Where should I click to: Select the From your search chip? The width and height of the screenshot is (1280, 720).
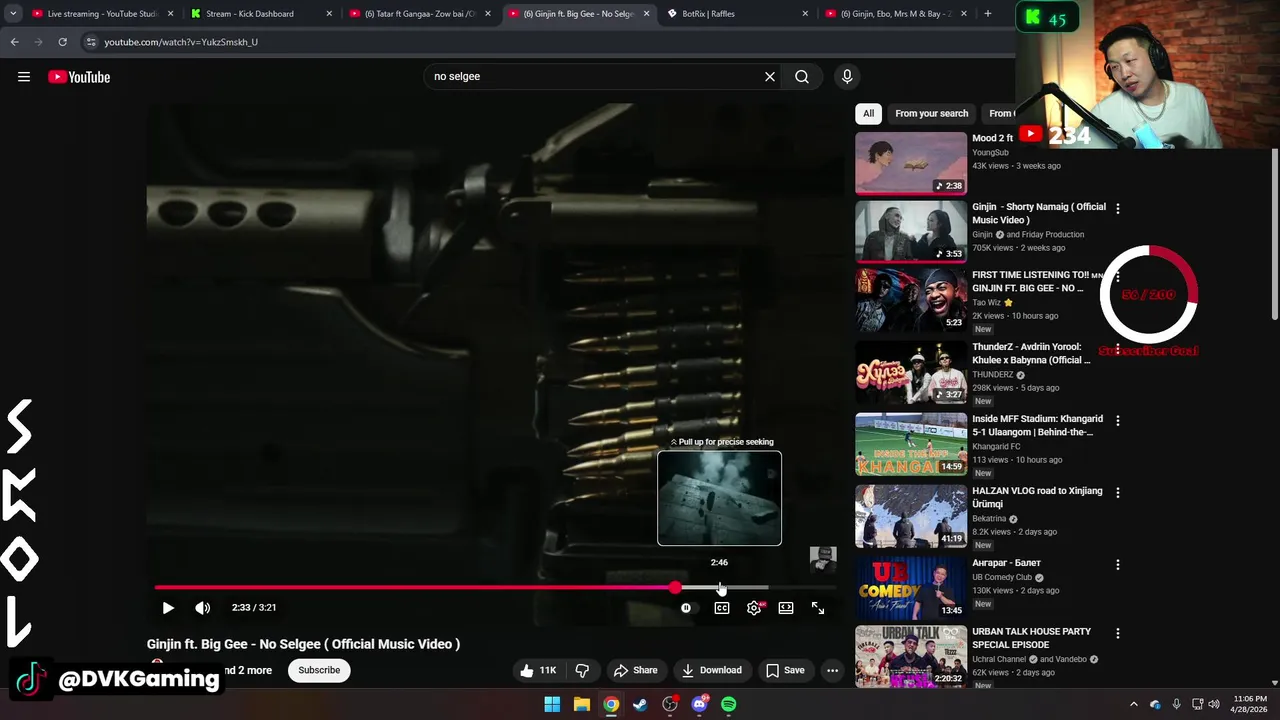pyautogui.click(x=931, y=113)
